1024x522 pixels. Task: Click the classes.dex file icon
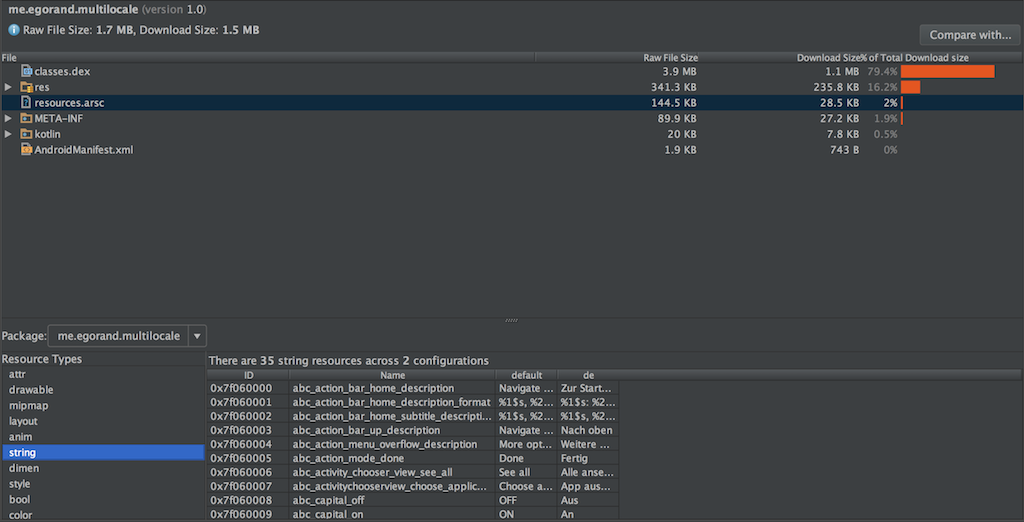[x=27, y=71]
